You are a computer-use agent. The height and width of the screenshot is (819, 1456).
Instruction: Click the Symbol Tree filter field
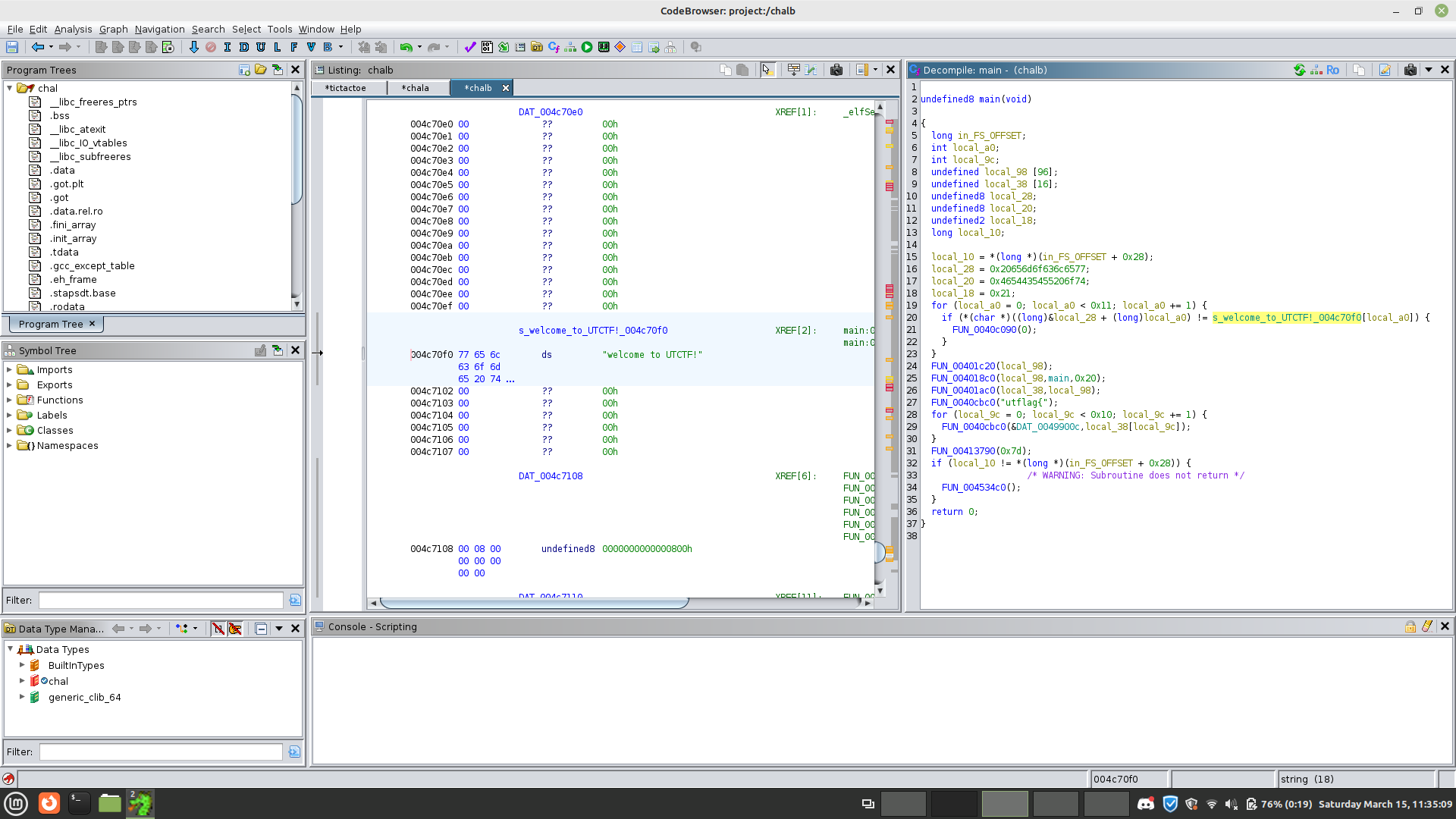coord(161,601)
